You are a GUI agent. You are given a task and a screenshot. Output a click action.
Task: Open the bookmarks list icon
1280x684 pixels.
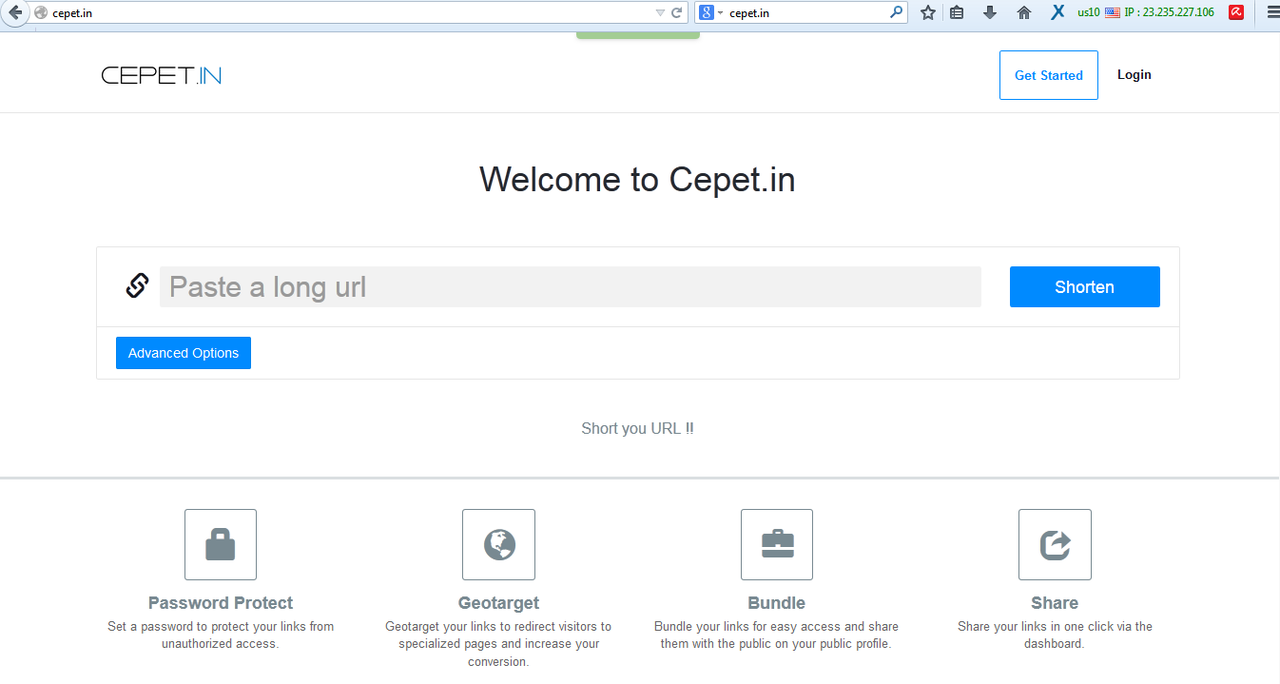(957, 13)
